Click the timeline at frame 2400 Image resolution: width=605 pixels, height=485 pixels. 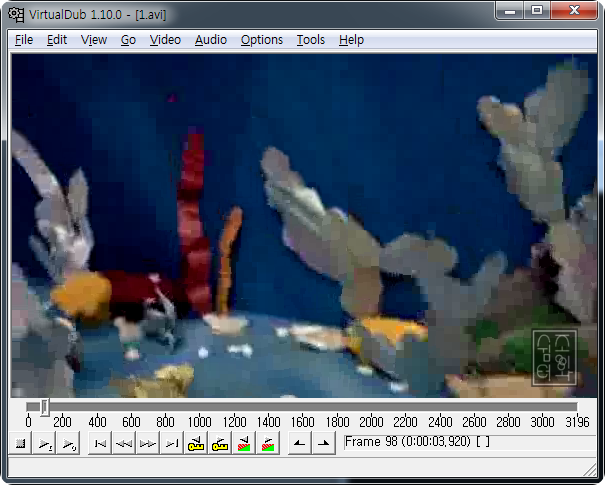click(440, 407)
